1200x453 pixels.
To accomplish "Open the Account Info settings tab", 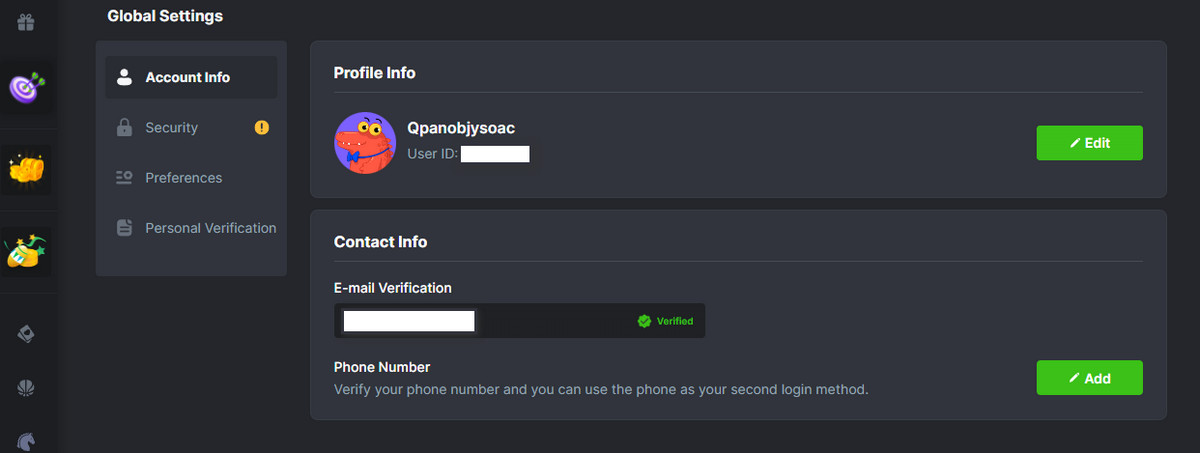I will pyautogui.click(x=190, y=78).
